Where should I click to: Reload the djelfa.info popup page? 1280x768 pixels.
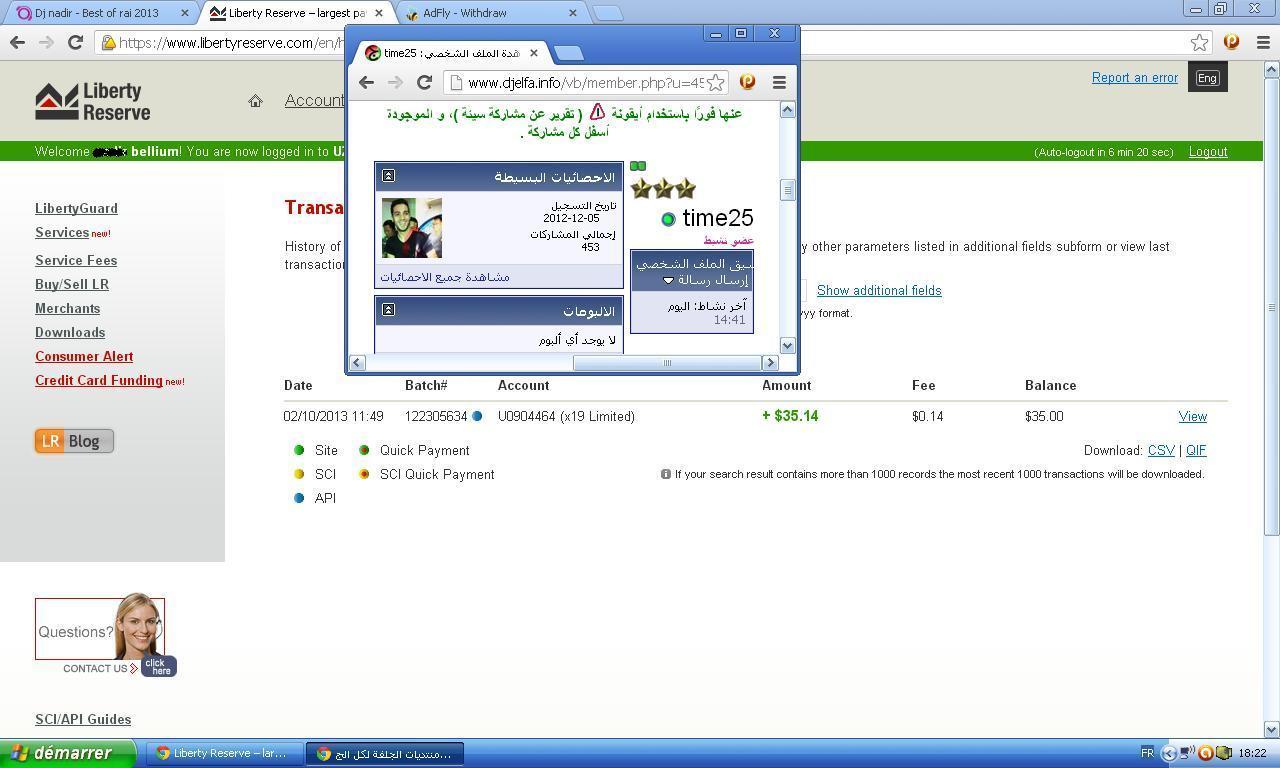tap(424, 82)
